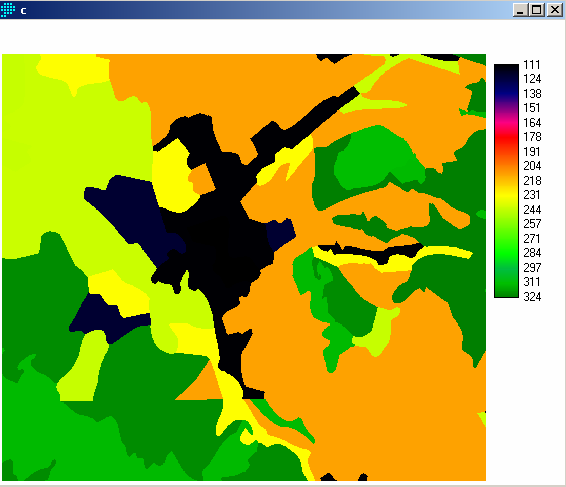Select legend value 218

[532, 180]
